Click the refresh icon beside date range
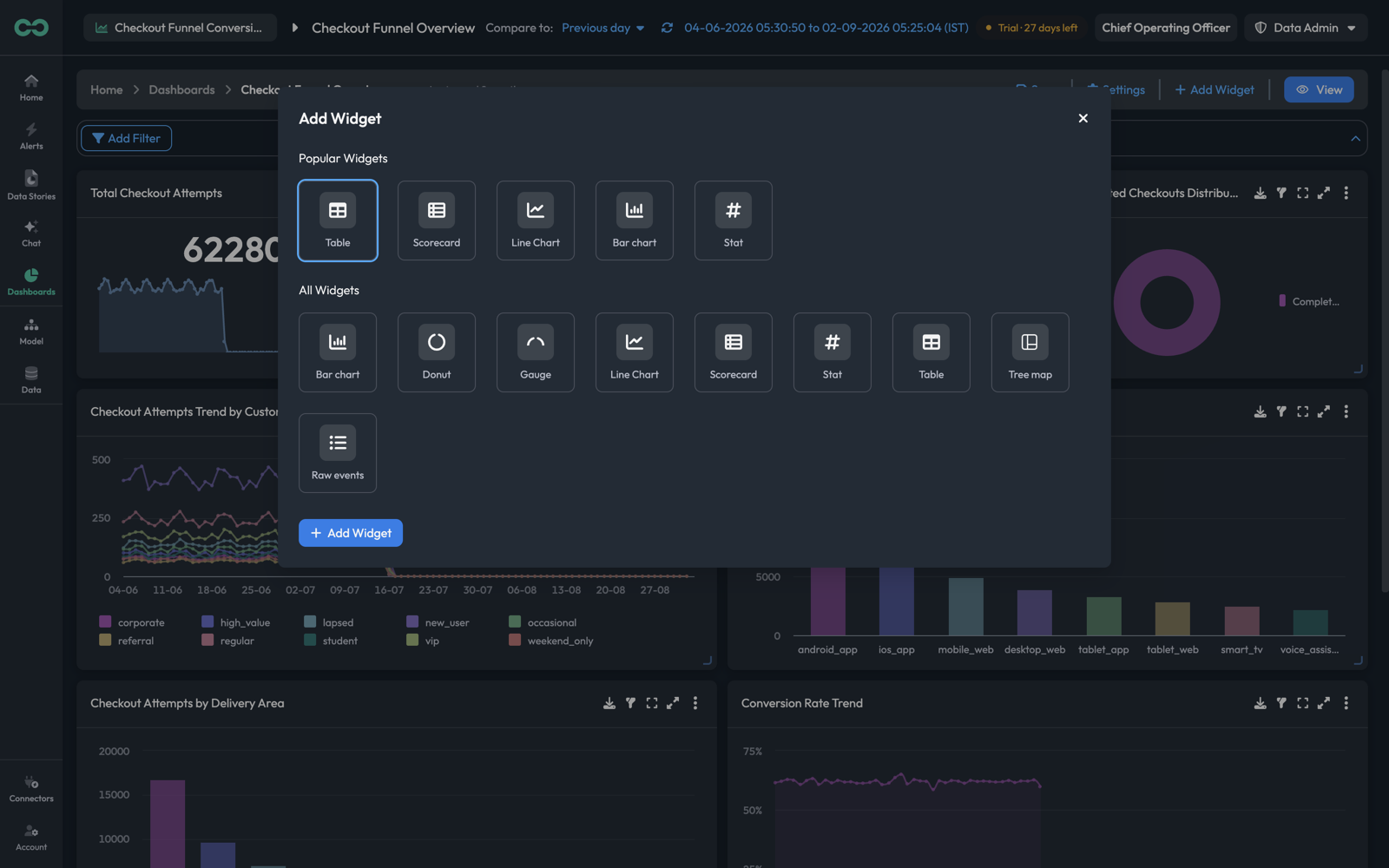The height and width of the screenshot is (868, 1389). pyautogui.click(x=667, y=28)
